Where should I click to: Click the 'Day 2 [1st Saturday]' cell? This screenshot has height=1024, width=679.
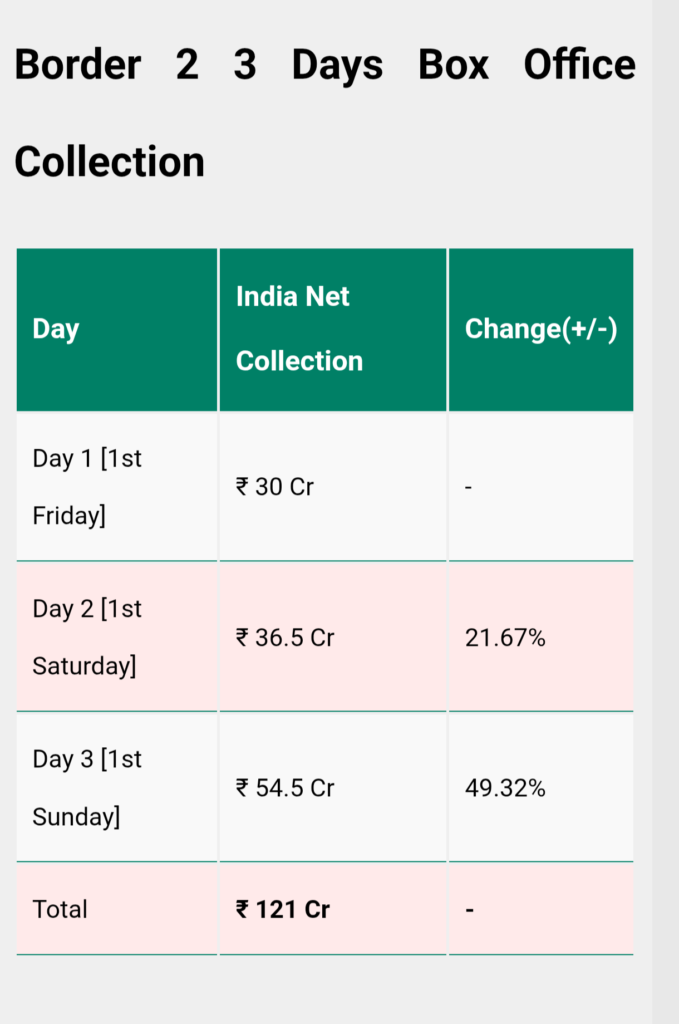click(x=87, y=637)
